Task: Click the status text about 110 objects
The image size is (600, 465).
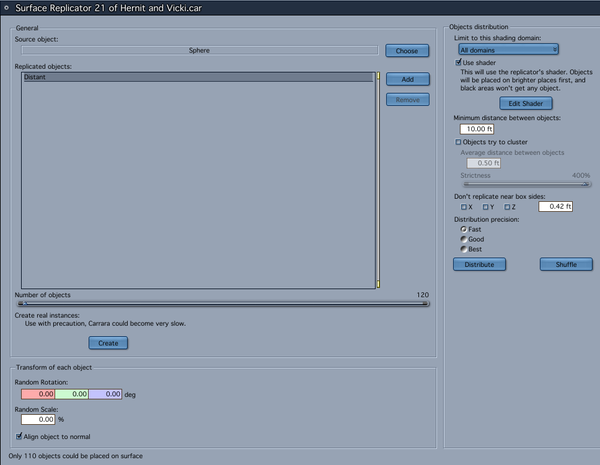Action: tap(75, 456)
